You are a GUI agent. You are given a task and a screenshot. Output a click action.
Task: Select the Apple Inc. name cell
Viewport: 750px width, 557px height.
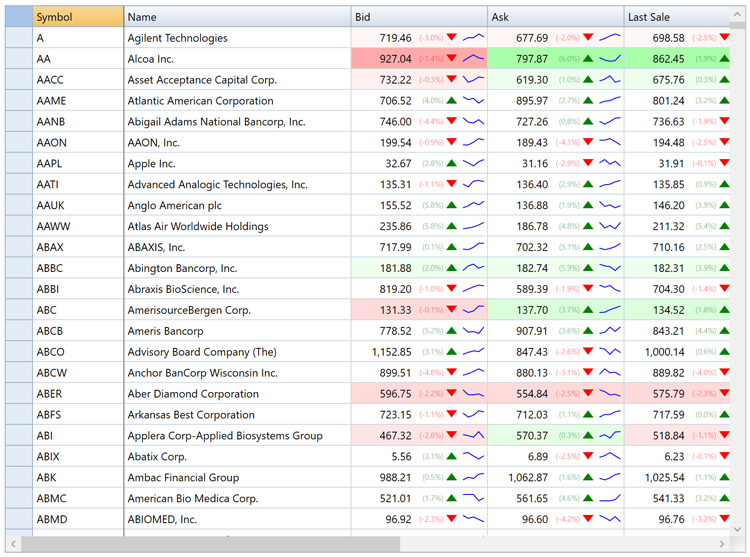(237, 163)
